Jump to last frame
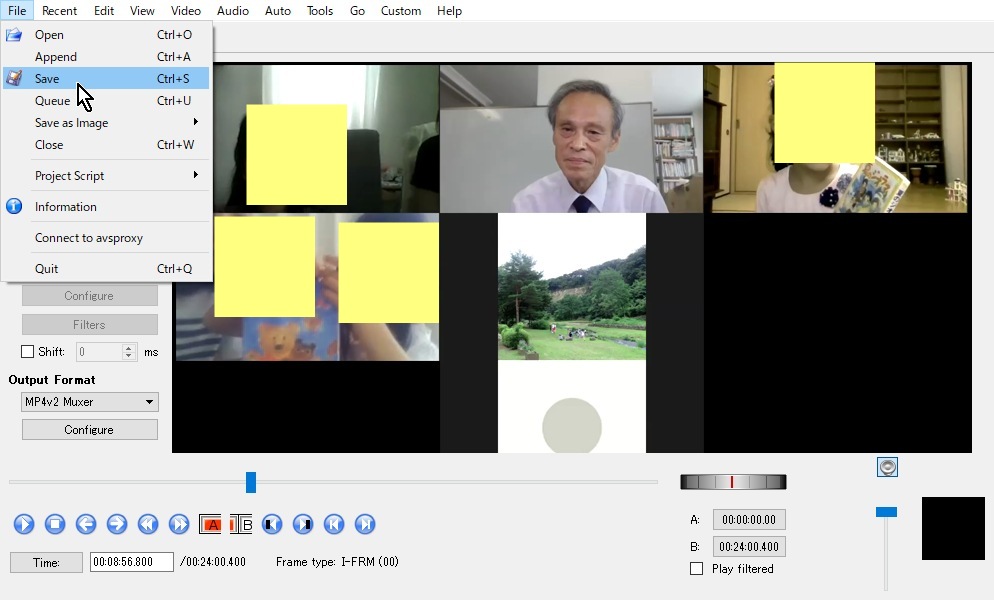This screenshot has width=994, height=600. tap(365, 524)
